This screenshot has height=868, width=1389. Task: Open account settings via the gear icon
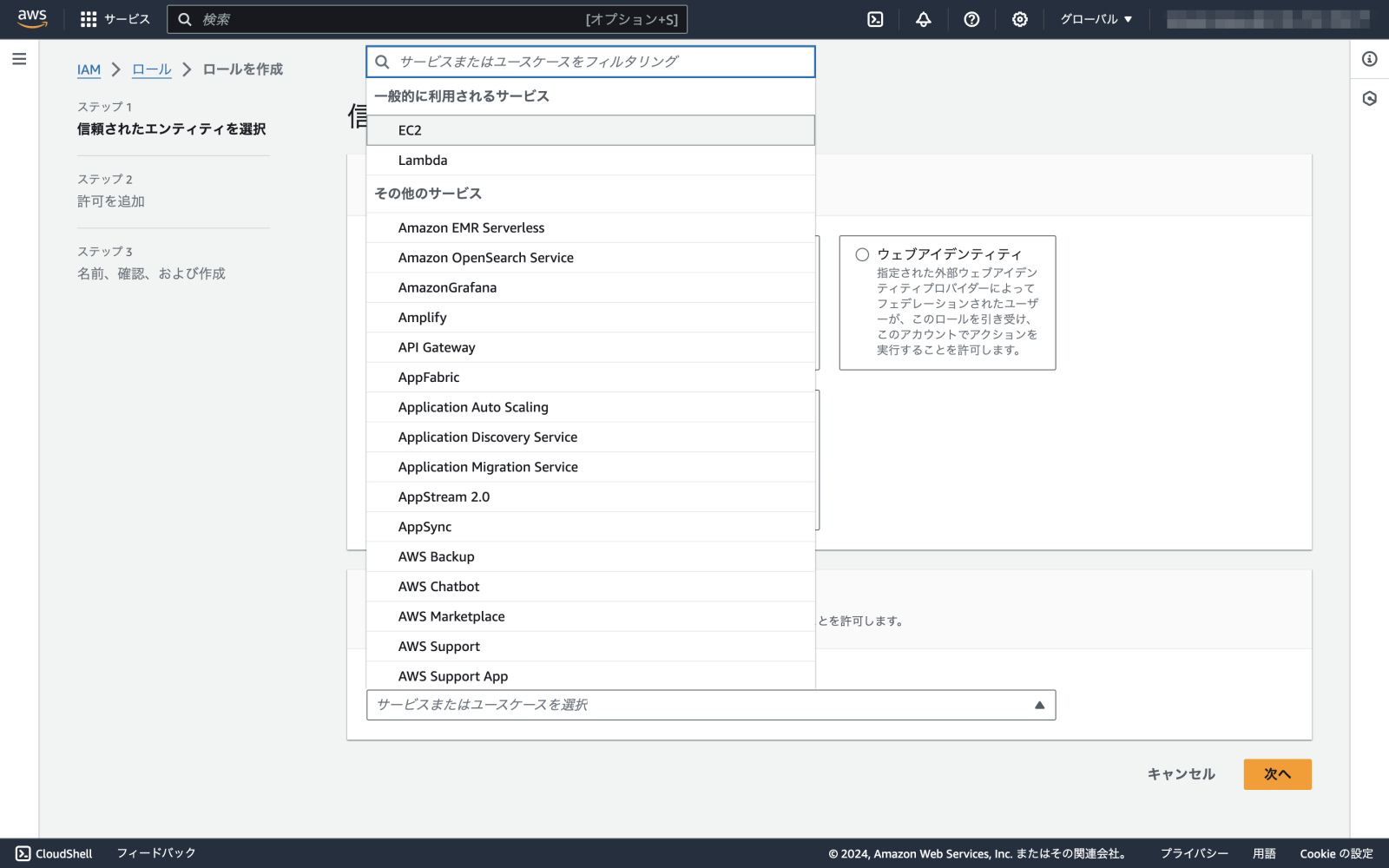point(1020,18)
